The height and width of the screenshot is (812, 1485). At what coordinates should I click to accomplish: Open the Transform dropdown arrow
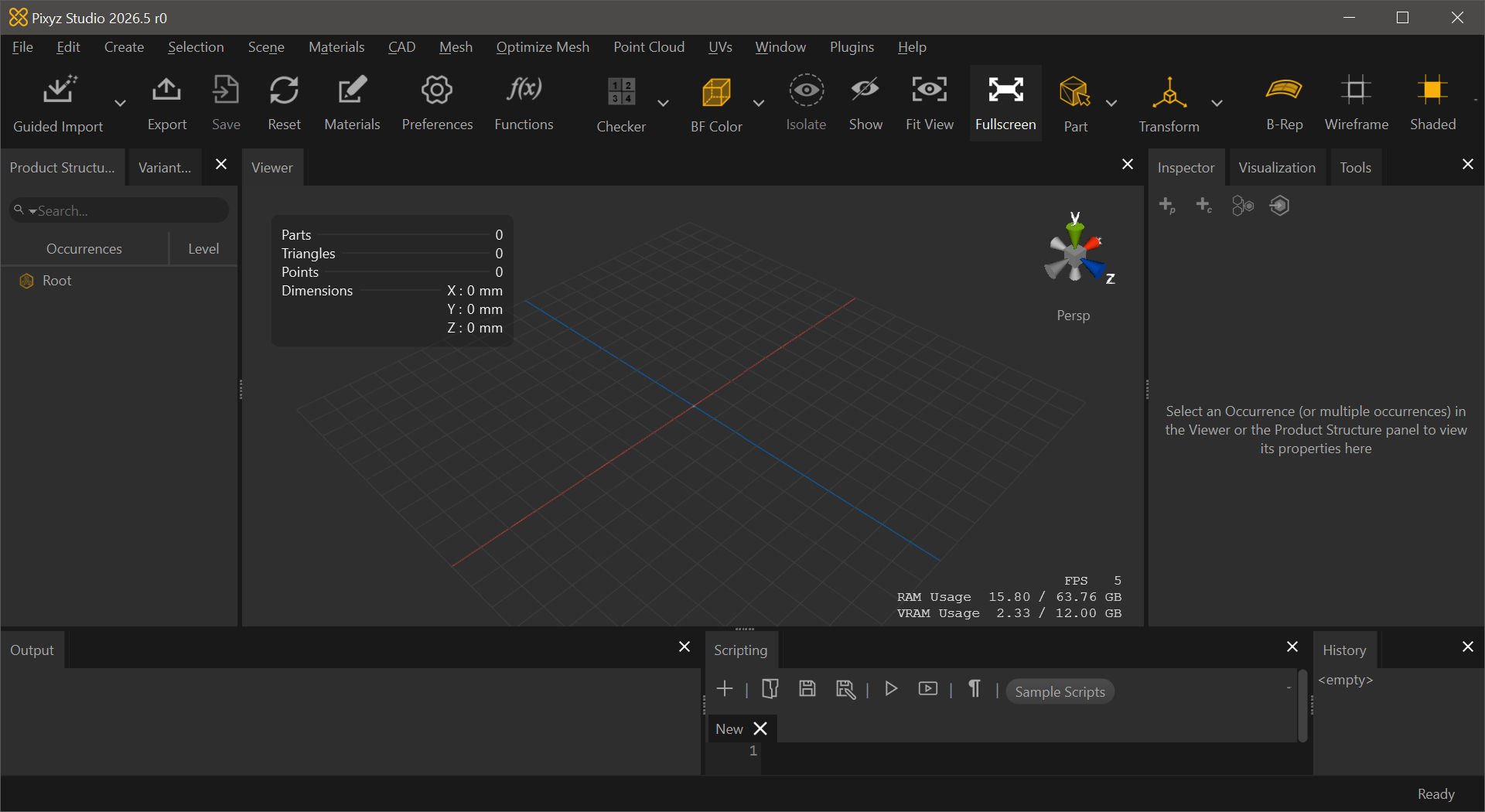point(1217,103)
